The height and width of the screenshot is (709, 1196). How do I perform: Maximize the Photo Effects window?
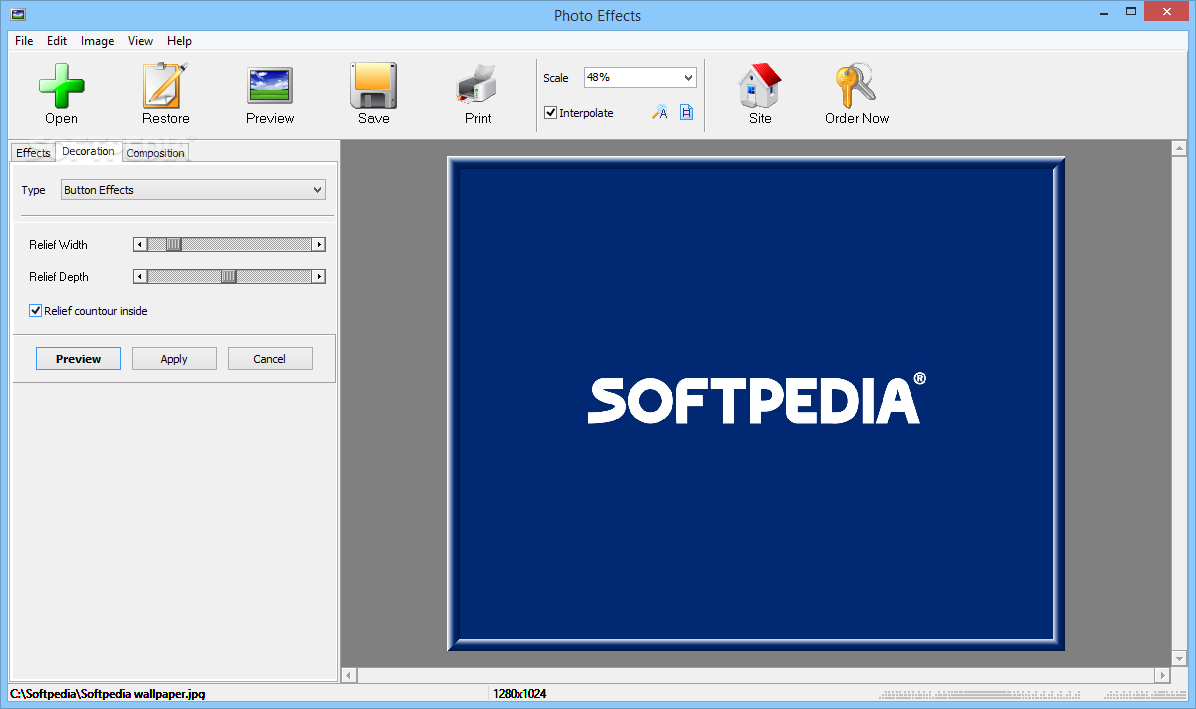1130,11
